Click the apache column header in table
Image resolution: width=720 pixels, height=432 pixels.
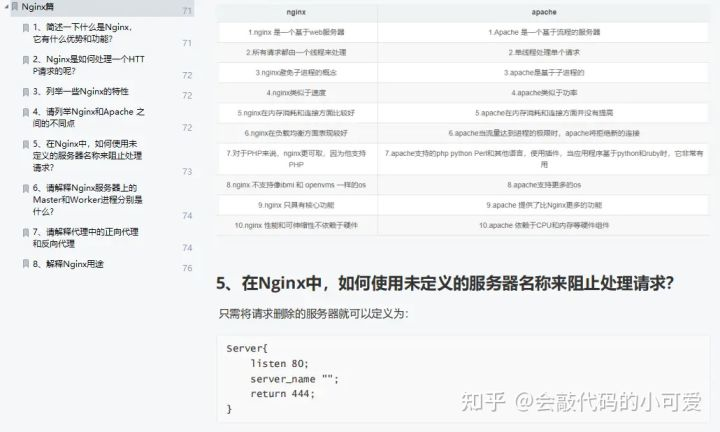[x=544, y=12]
